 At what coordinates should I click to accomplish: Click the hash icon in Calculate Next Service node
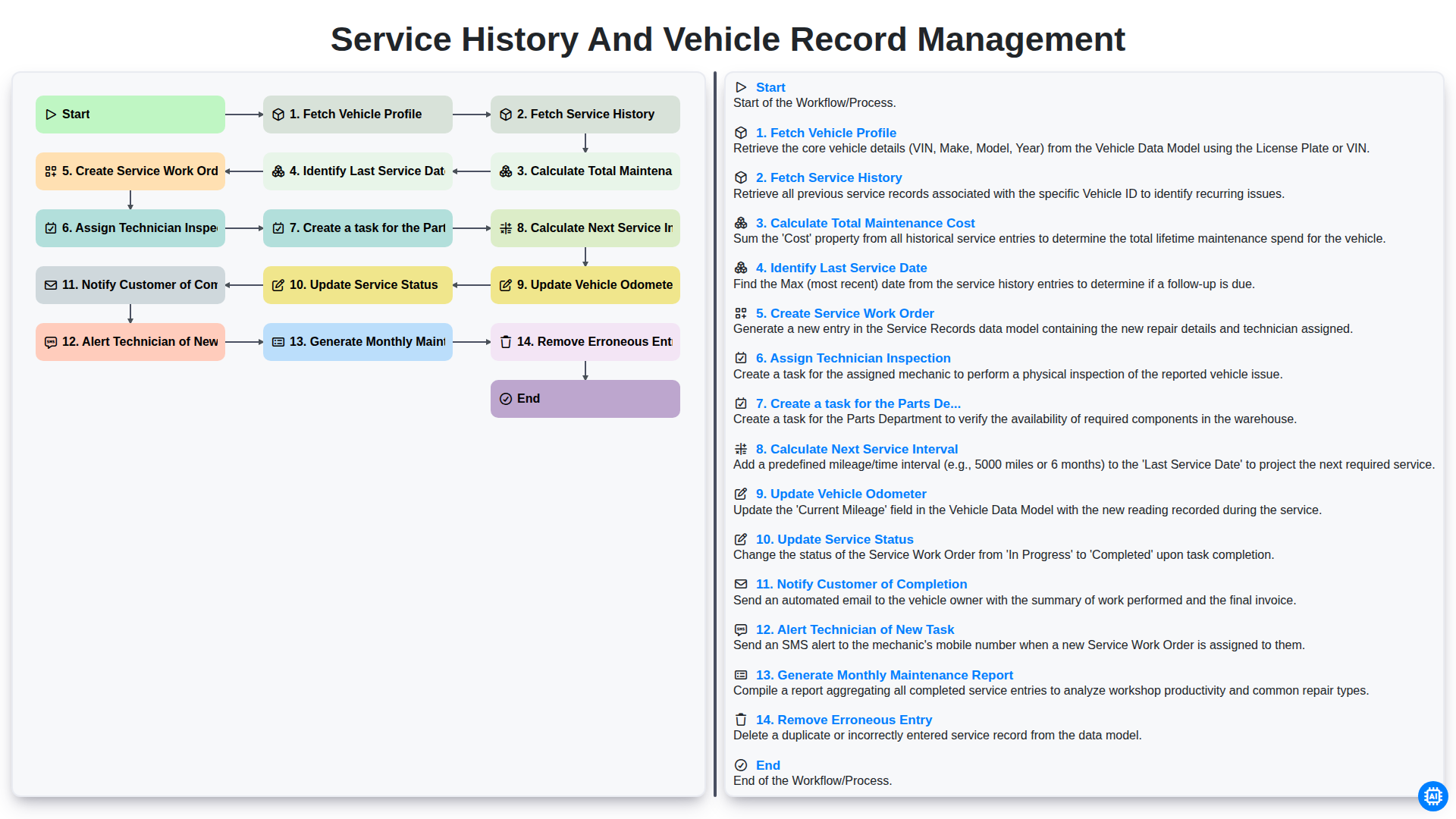(x=506, y=228)
